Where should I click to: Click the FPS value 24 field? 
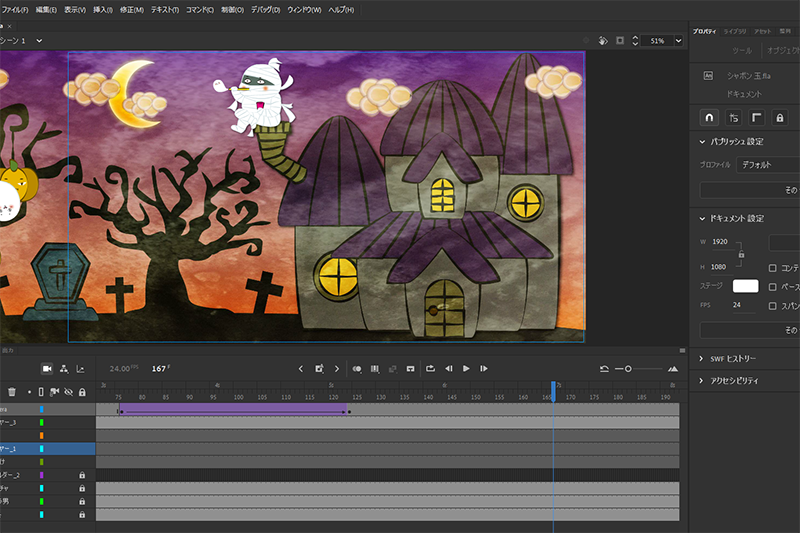click(x=737, y=305)
